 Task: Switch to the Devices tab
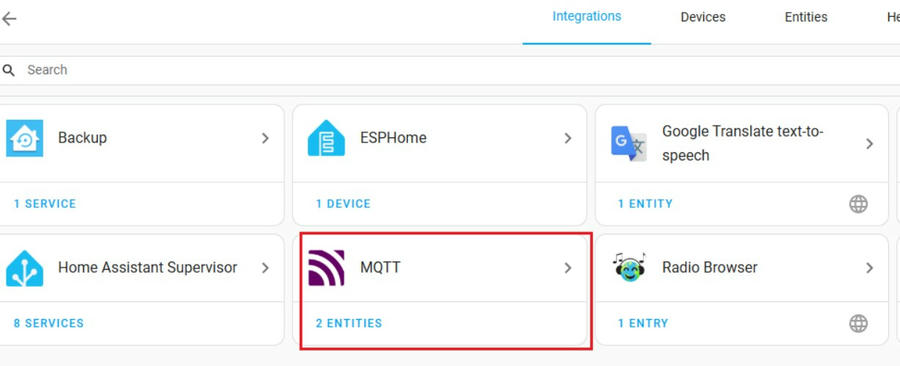click(703, 17)
